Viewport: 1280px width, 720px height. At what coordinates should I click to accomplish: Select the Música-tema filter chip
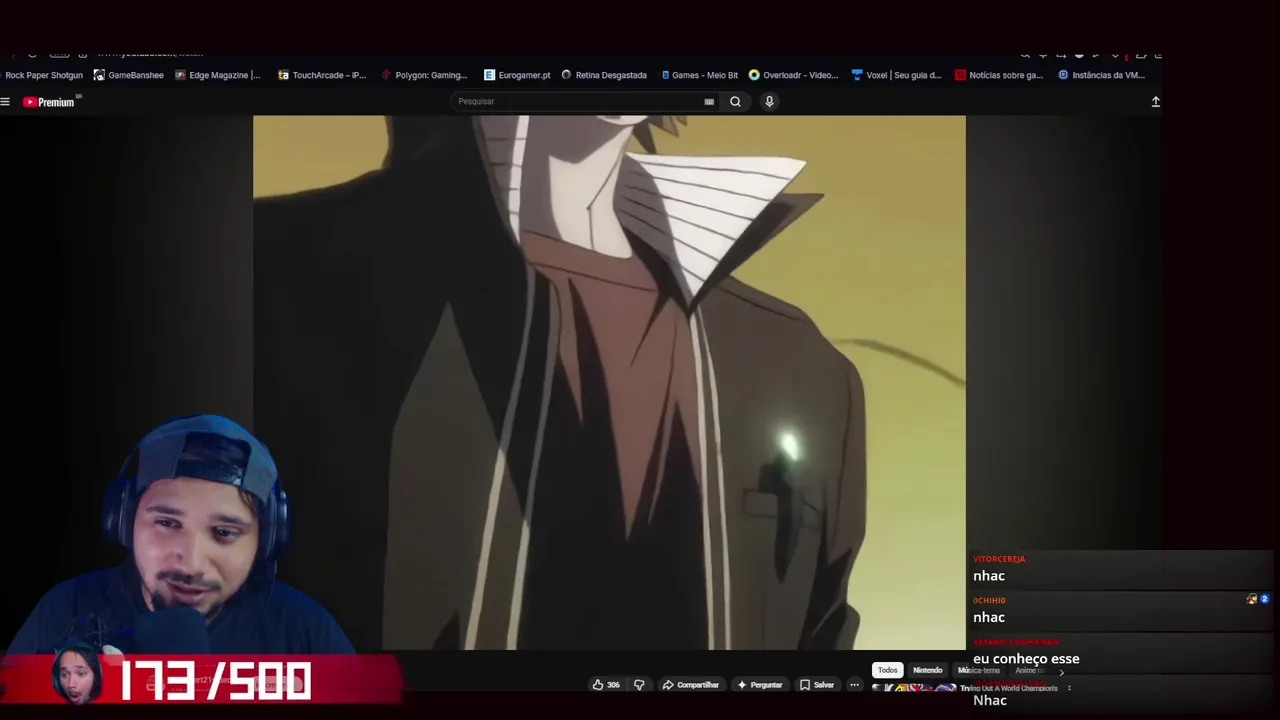click(979, 670)
